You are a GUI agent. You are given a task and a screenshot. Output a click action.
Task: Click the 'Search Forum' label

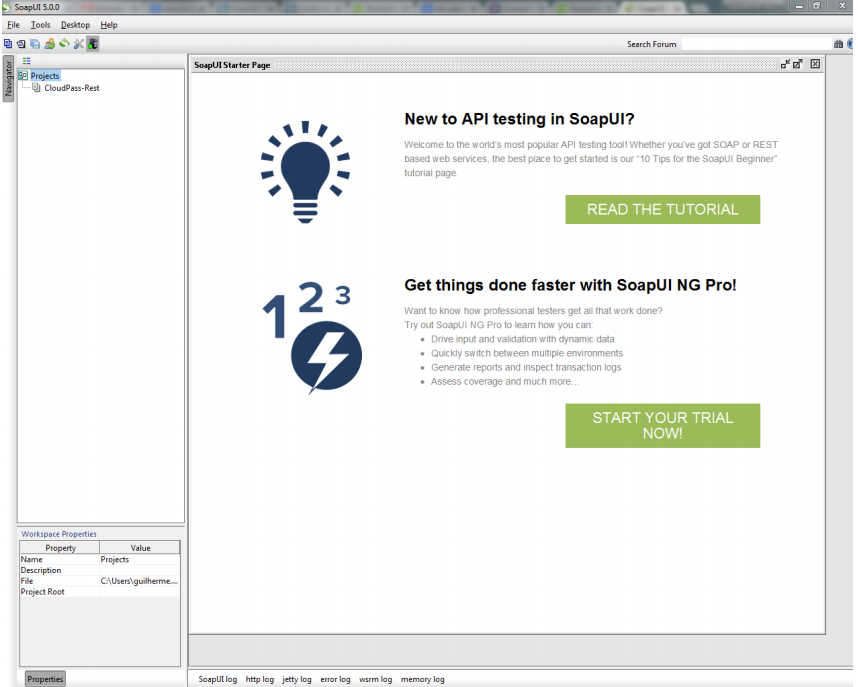pos(651,44)
